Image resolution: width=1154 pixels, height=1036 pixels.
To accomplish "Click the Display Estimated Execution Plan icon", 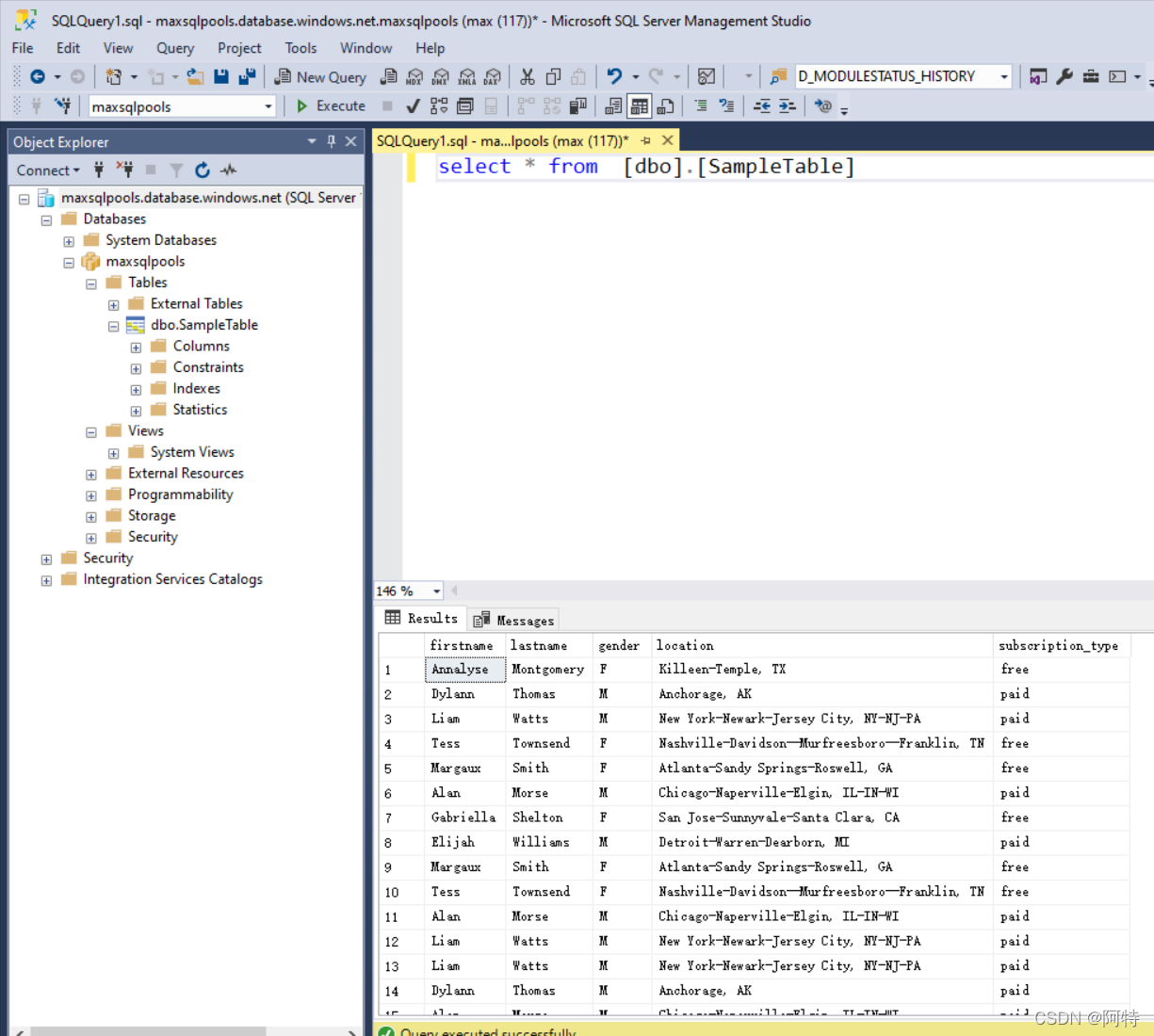I will (x=439, y=105).
